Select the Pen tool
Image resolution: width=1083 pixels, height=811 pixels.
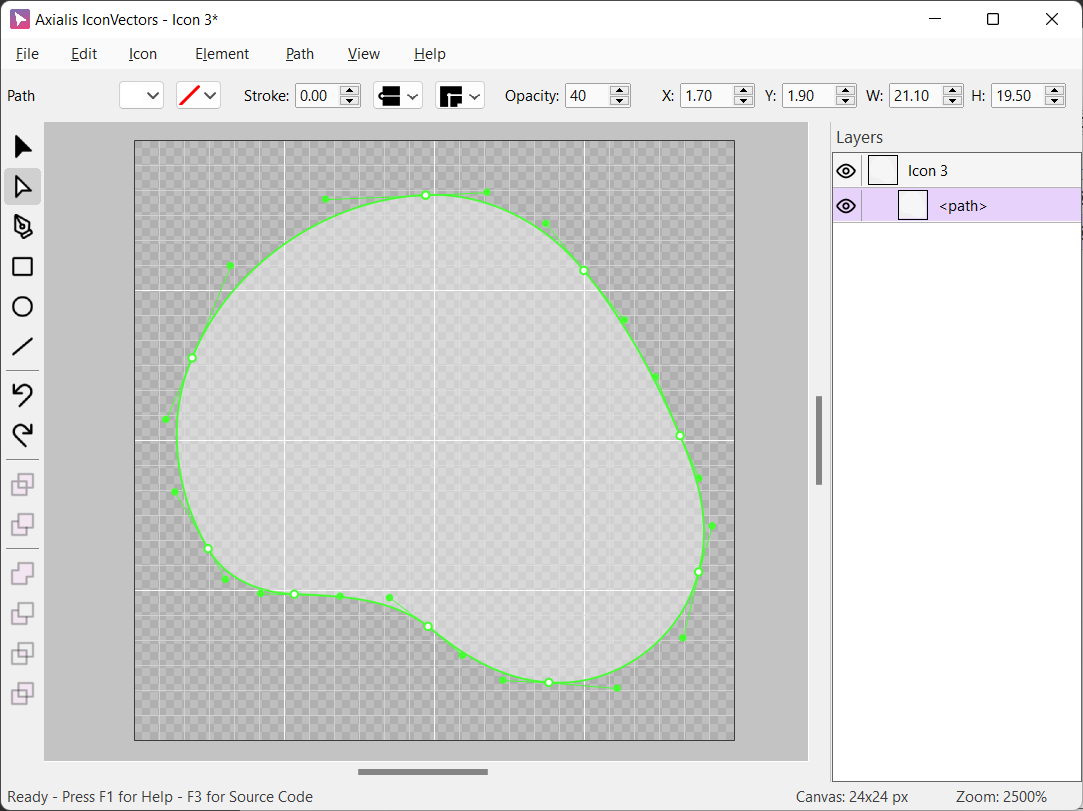click(x=22, y=227)
